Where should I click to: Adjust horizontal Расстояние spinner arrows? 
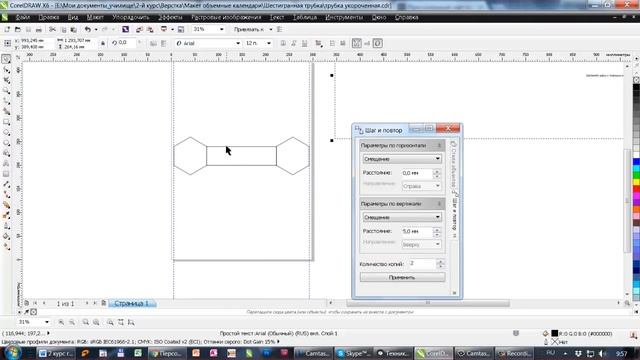(437, 173)
